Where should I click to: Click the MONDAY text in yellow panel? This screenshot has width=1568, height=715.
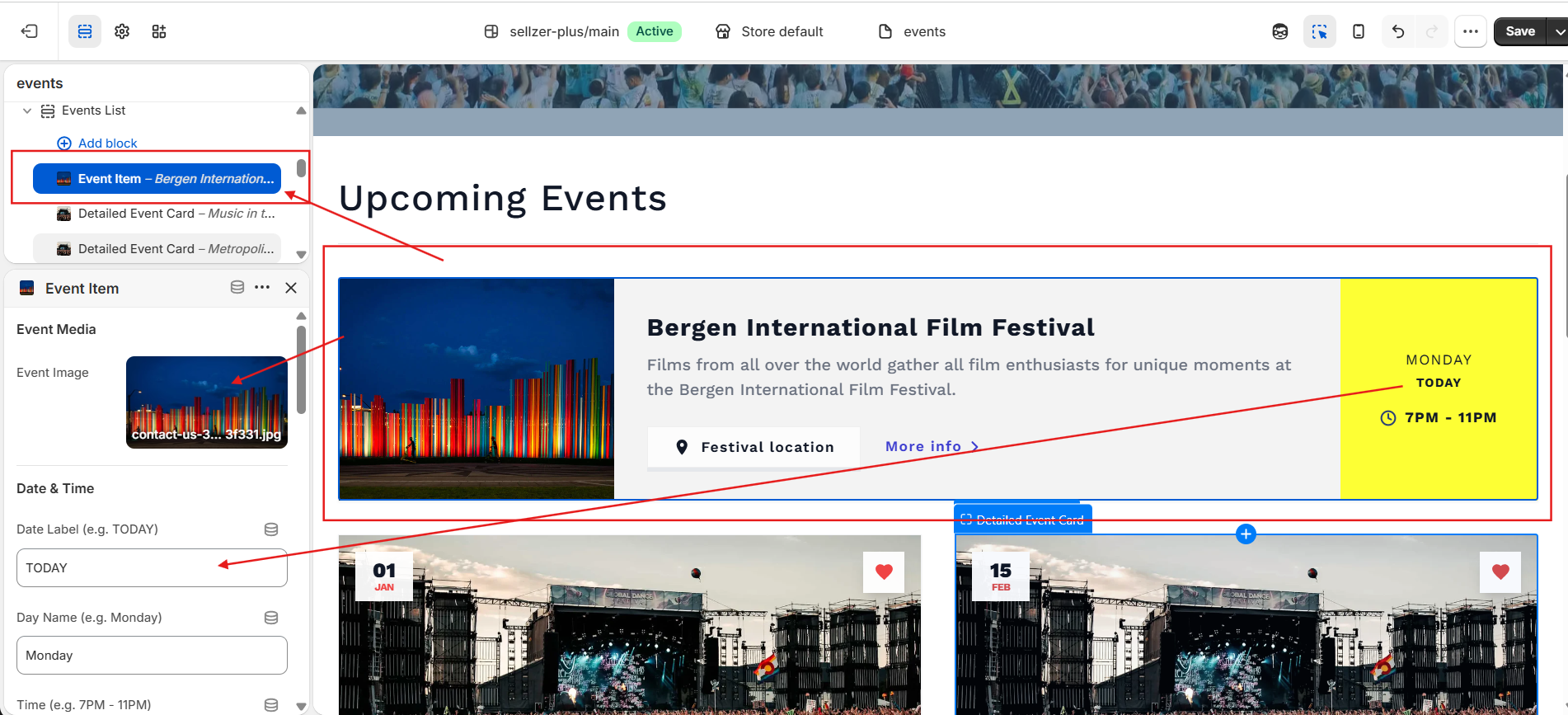pos(1439,360)
